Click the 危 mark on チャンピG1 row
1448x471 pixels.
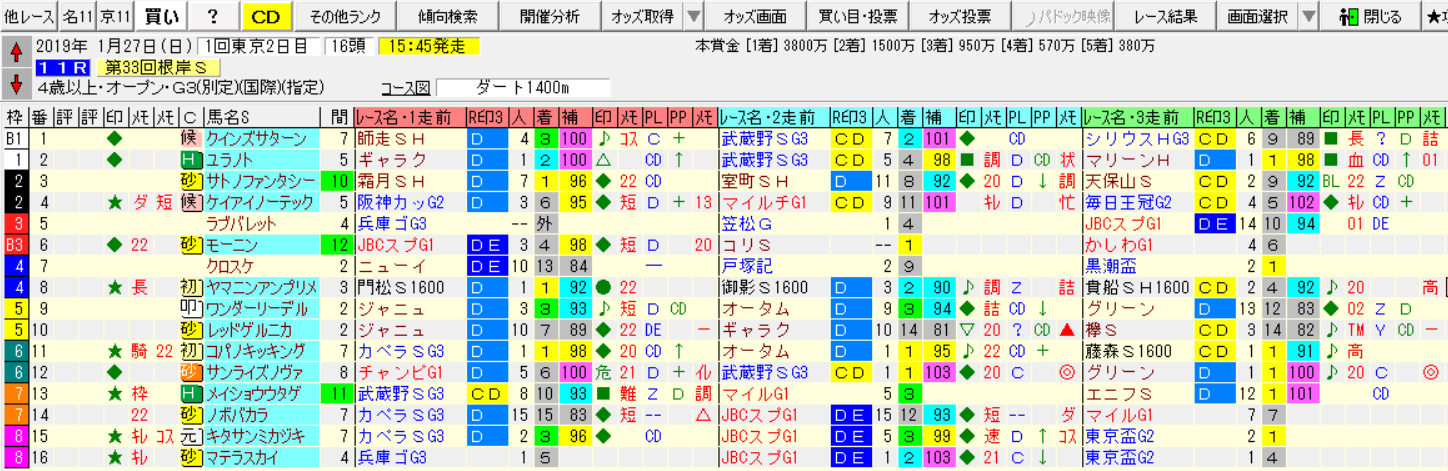pyautogui.click(x=604, y=372)
